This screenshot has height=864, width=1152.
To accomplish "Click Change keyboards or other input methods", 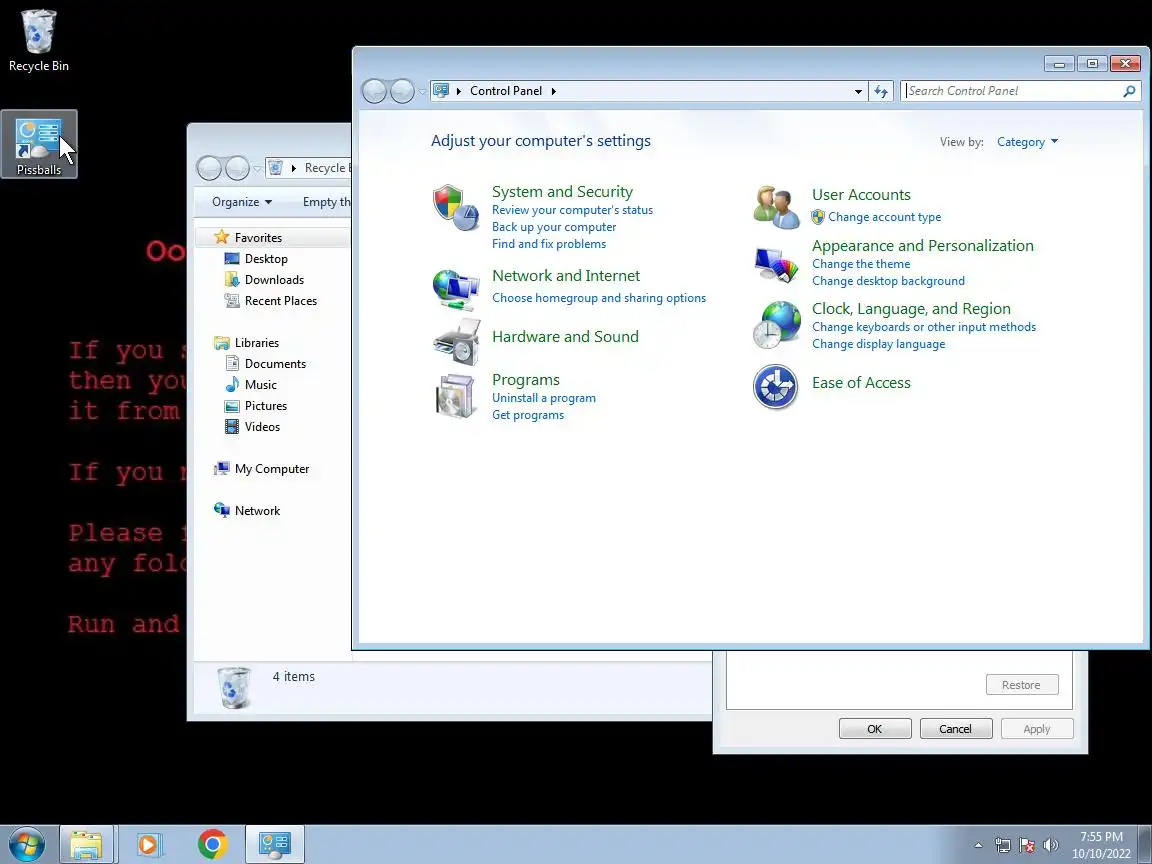I will click(x=924, y=327).
